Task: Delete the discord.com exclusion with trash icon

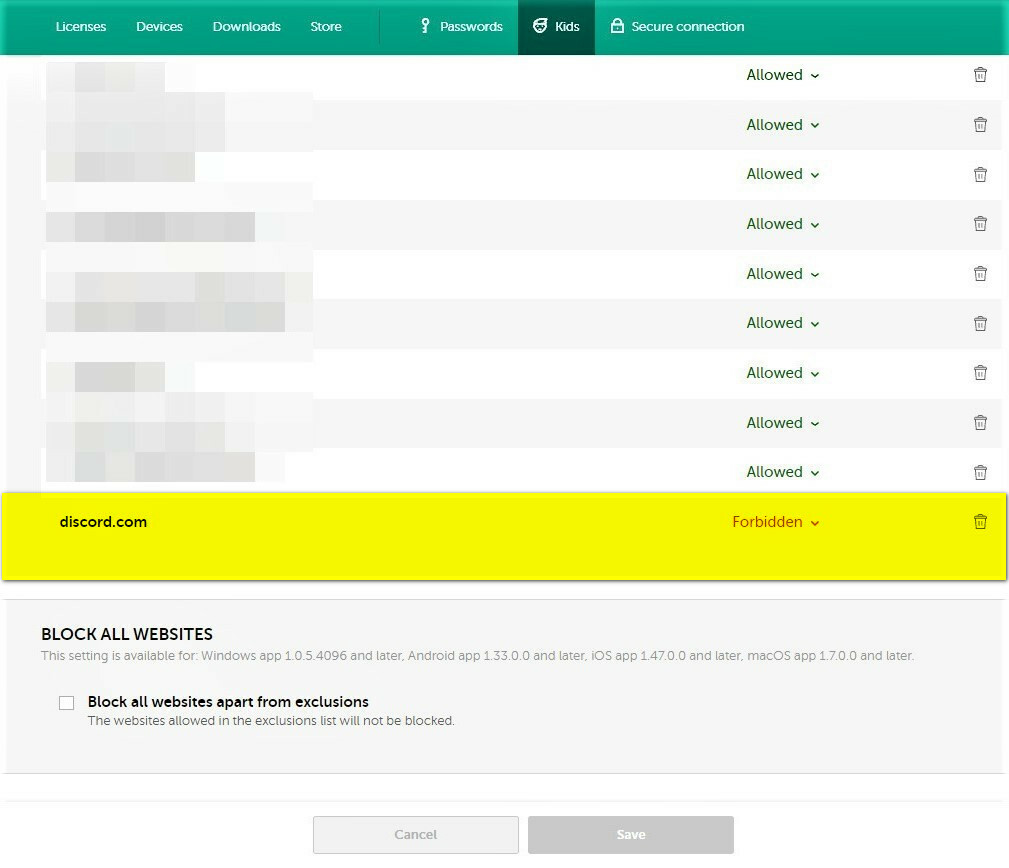Action: (980, 521)
